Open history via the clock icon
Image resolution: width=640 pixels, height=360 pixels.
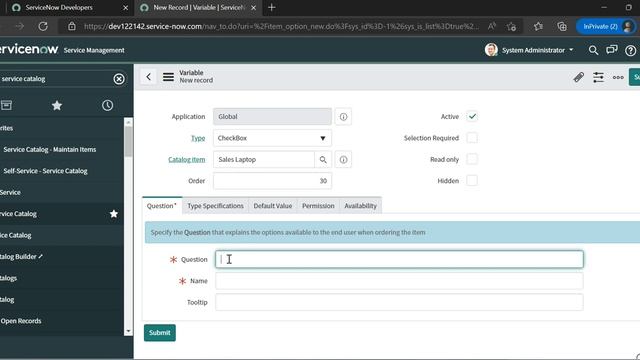pyautogui.click(x=107, y=105)
